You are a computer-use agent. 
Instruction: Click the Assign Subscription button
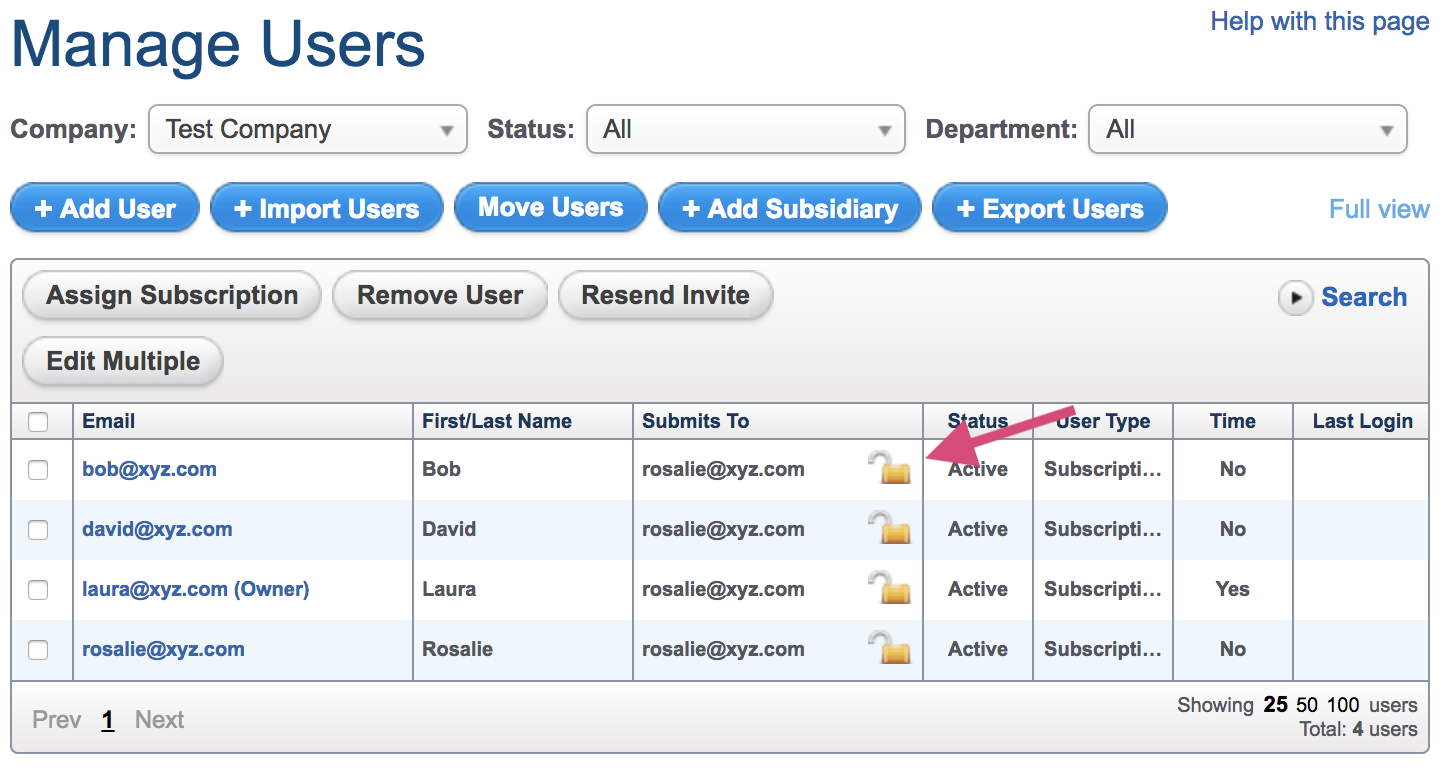point(172,296)
